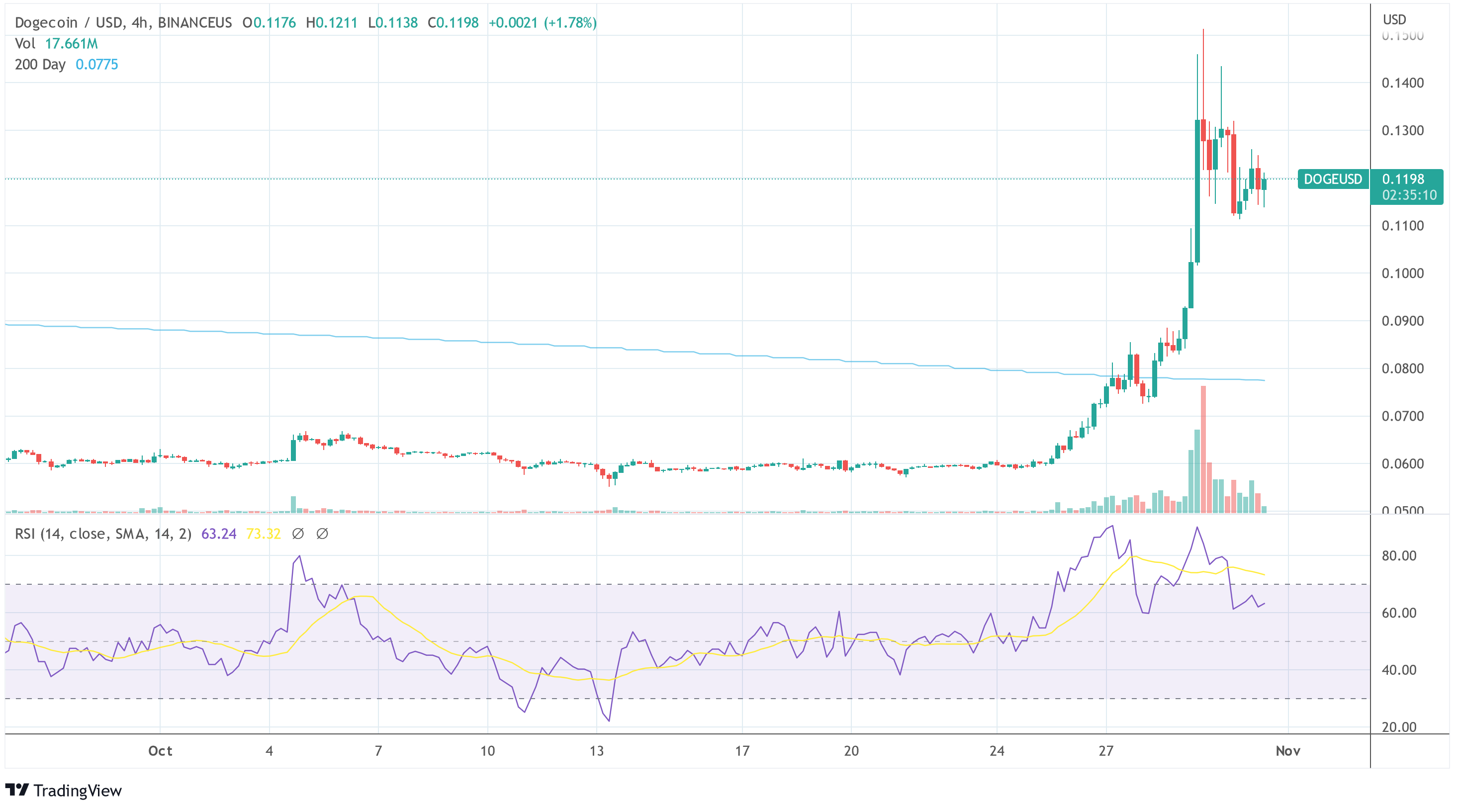This screenshot has width=1462, height=812.
Task: Click the Oct label on time axis
Action: [160, 751]
